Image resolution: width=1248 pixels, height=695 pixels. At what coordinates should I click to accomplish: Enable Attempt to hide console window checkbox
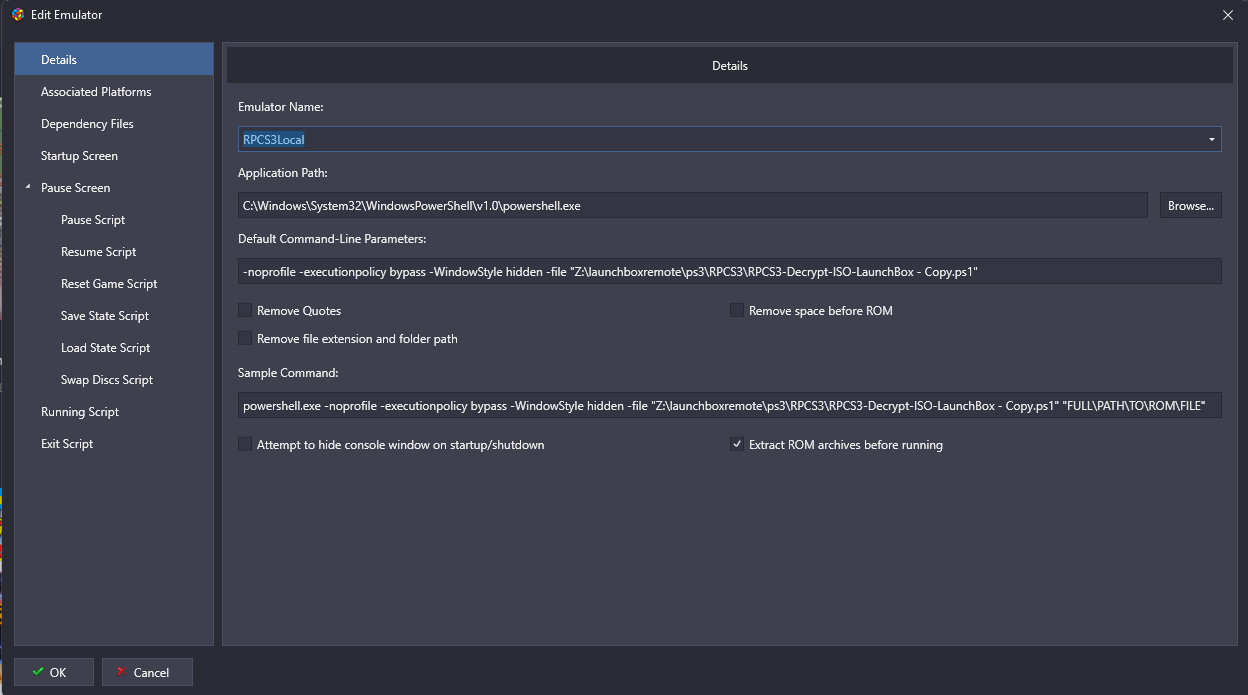pyautogui.click(x=245, y=445)
